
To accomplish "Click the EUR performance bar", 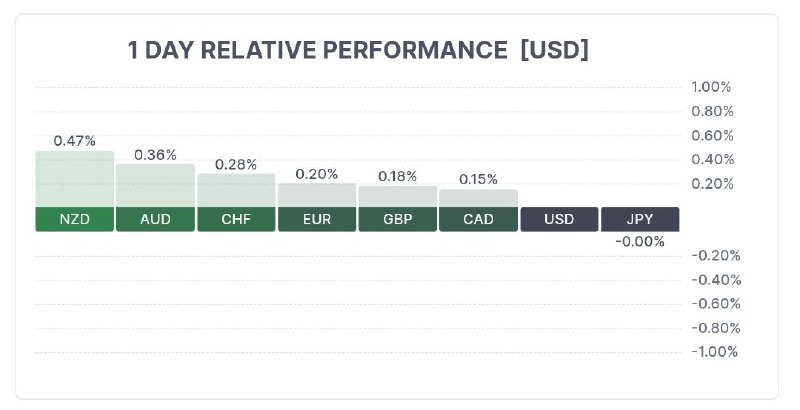I will (x=317, y=195).
